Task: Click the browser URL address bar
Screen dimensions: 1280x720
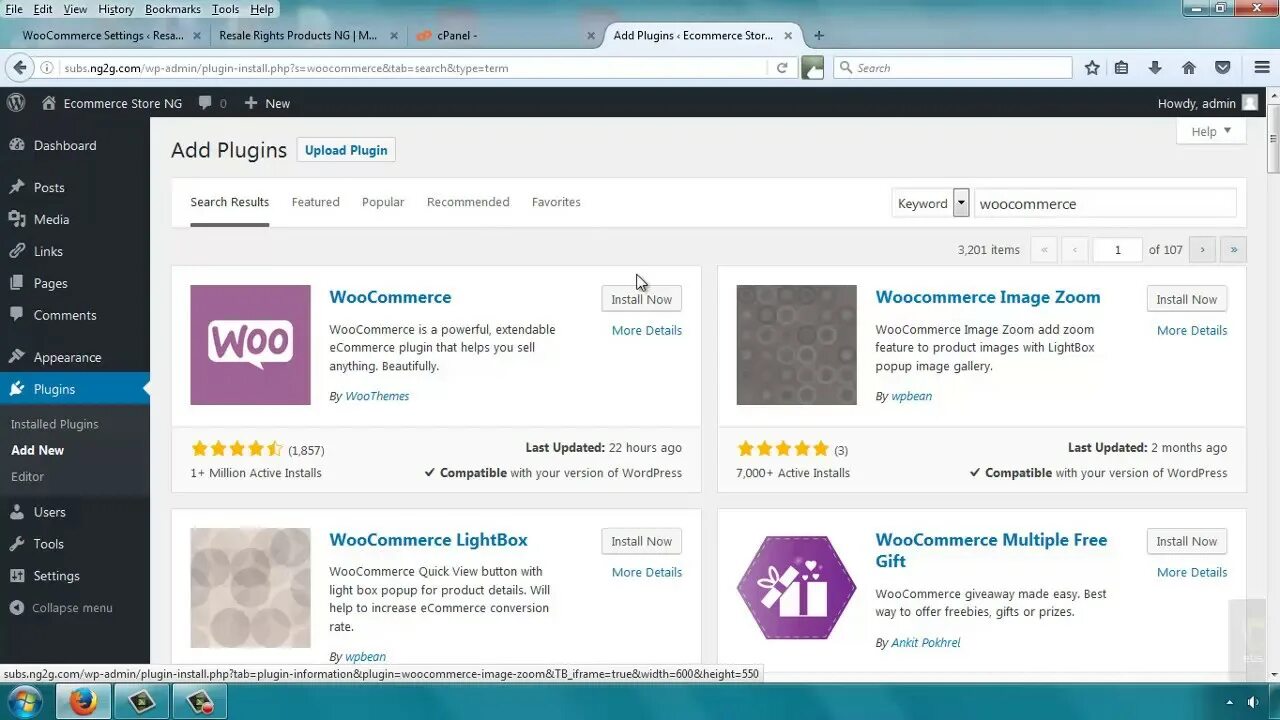Action: click(x=415, y=68)
